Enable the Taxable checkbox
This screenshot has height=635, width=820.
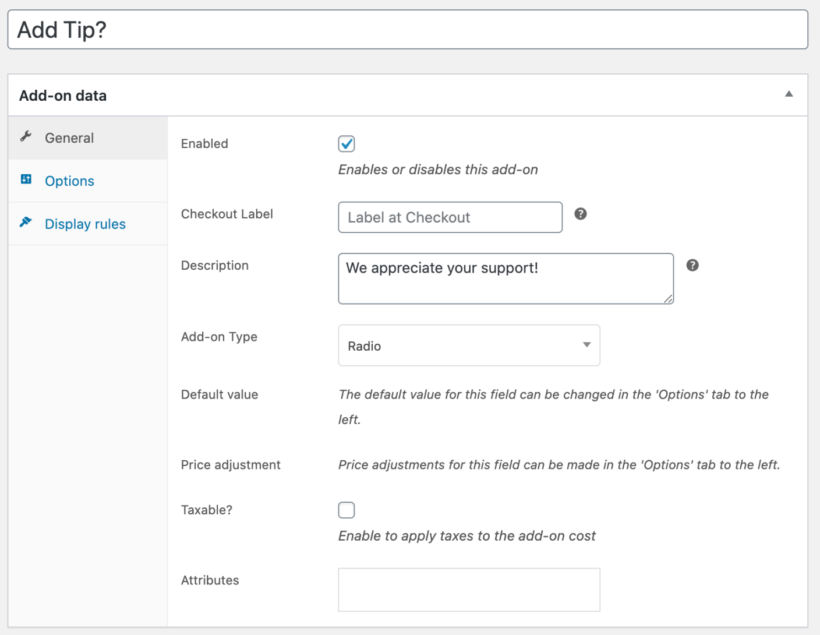coord(346,510)
